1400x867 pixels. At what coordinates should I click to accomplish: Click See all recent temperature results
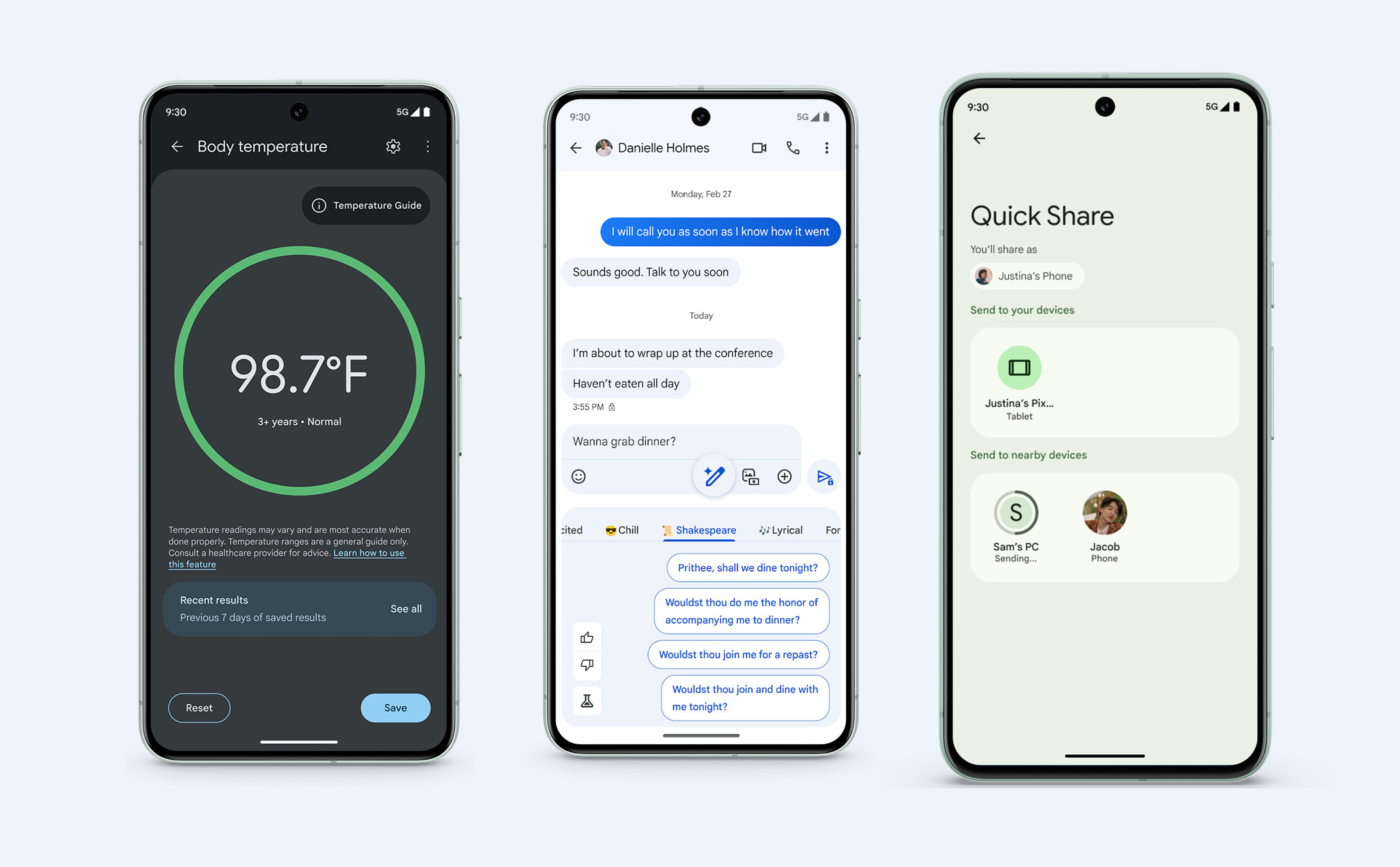click(407, 608)
